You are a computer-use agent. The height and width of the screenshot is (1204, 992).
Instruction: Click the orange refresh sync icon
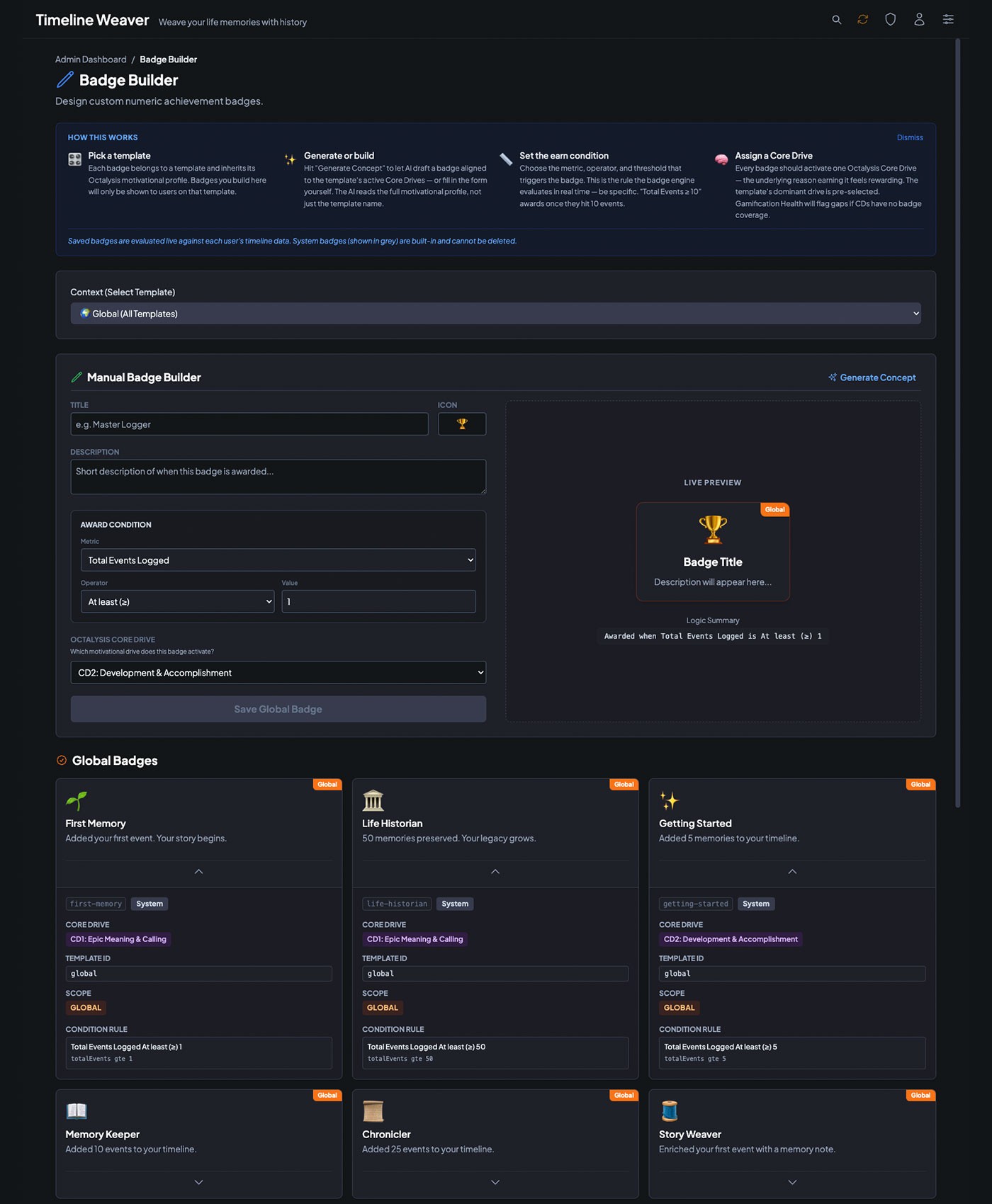pyautogui.click(x=862, y=20)
